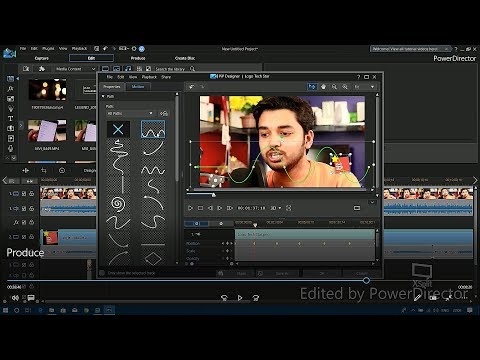480x360 pixels.
Task: Click Redo in PiP Designer toolbar
Action: coord(202,87)
